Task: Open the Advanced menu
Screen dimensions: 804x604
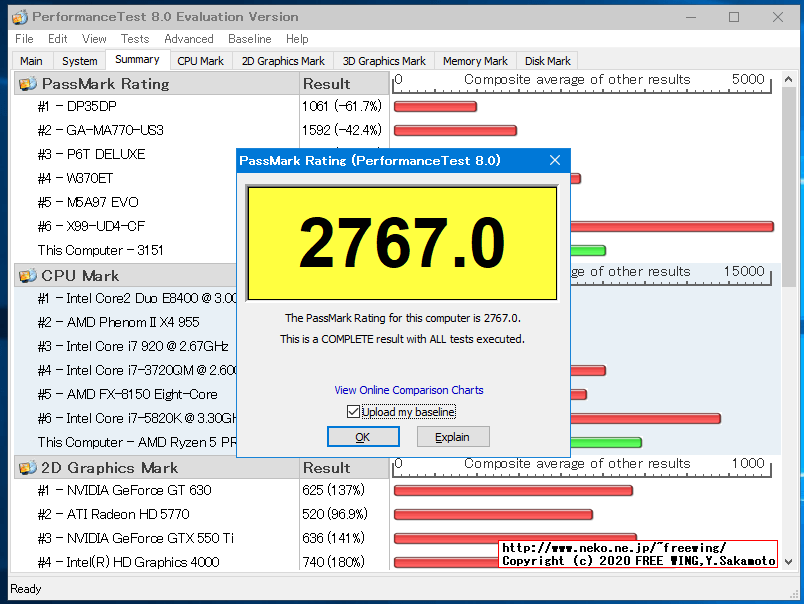Action: pos(189,39)
